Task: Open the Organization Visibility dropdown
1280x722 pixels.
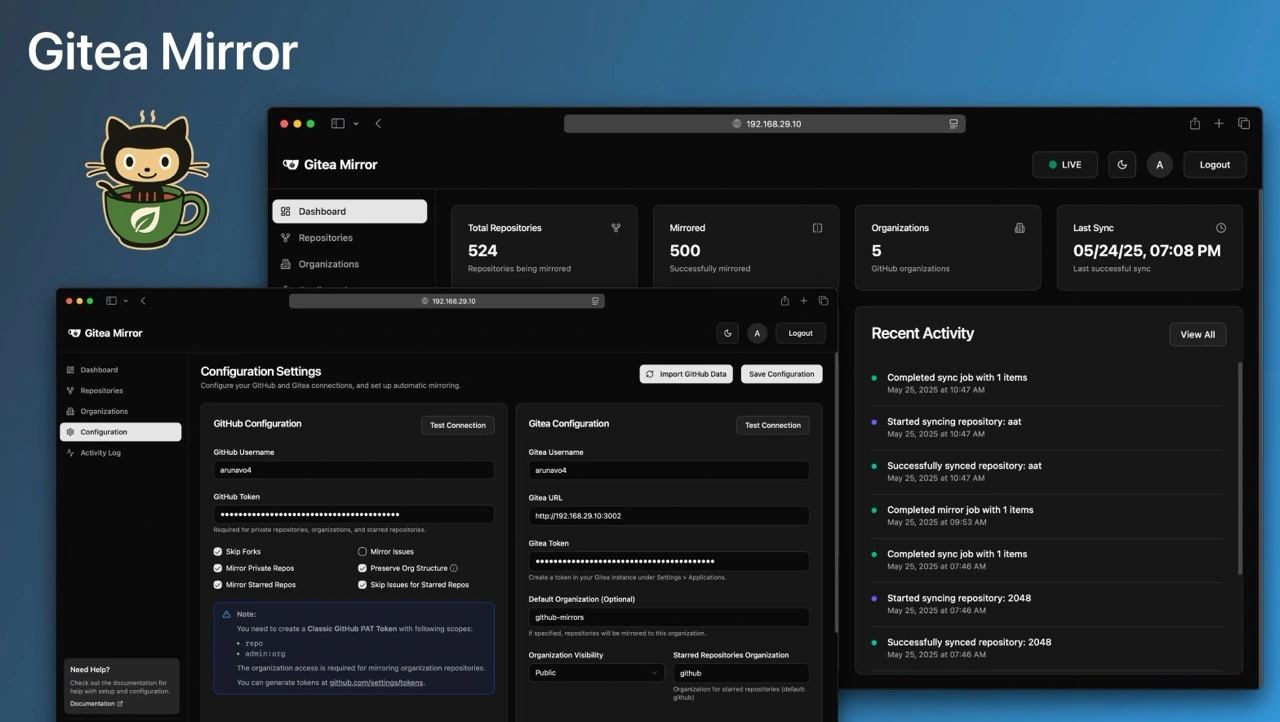Action: (x=597, y=673)
